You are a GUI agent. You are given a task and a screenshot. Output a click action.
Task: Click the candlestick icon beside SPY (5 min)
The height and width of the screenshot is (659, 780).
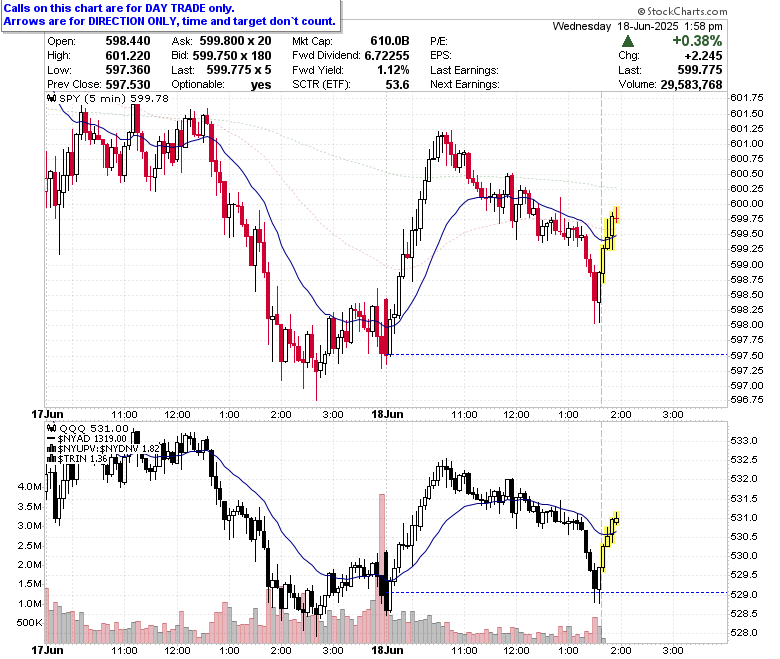[52, 98]
